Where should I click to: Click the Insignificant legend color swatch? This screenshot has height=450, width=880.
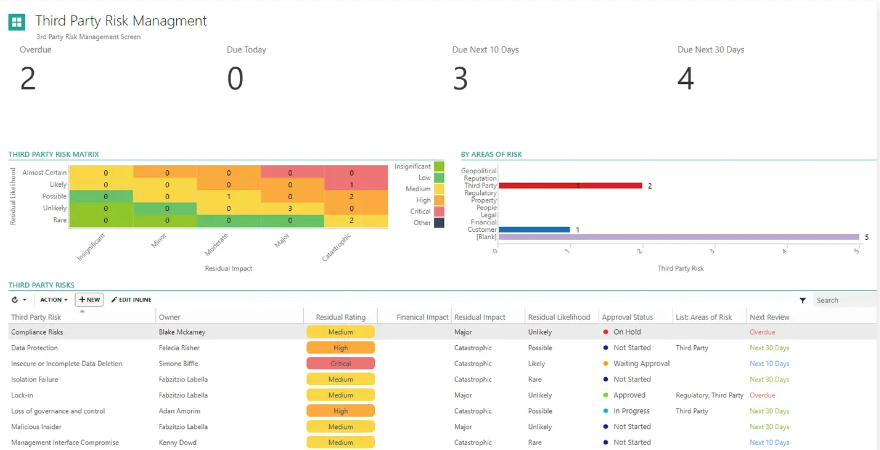439,166
